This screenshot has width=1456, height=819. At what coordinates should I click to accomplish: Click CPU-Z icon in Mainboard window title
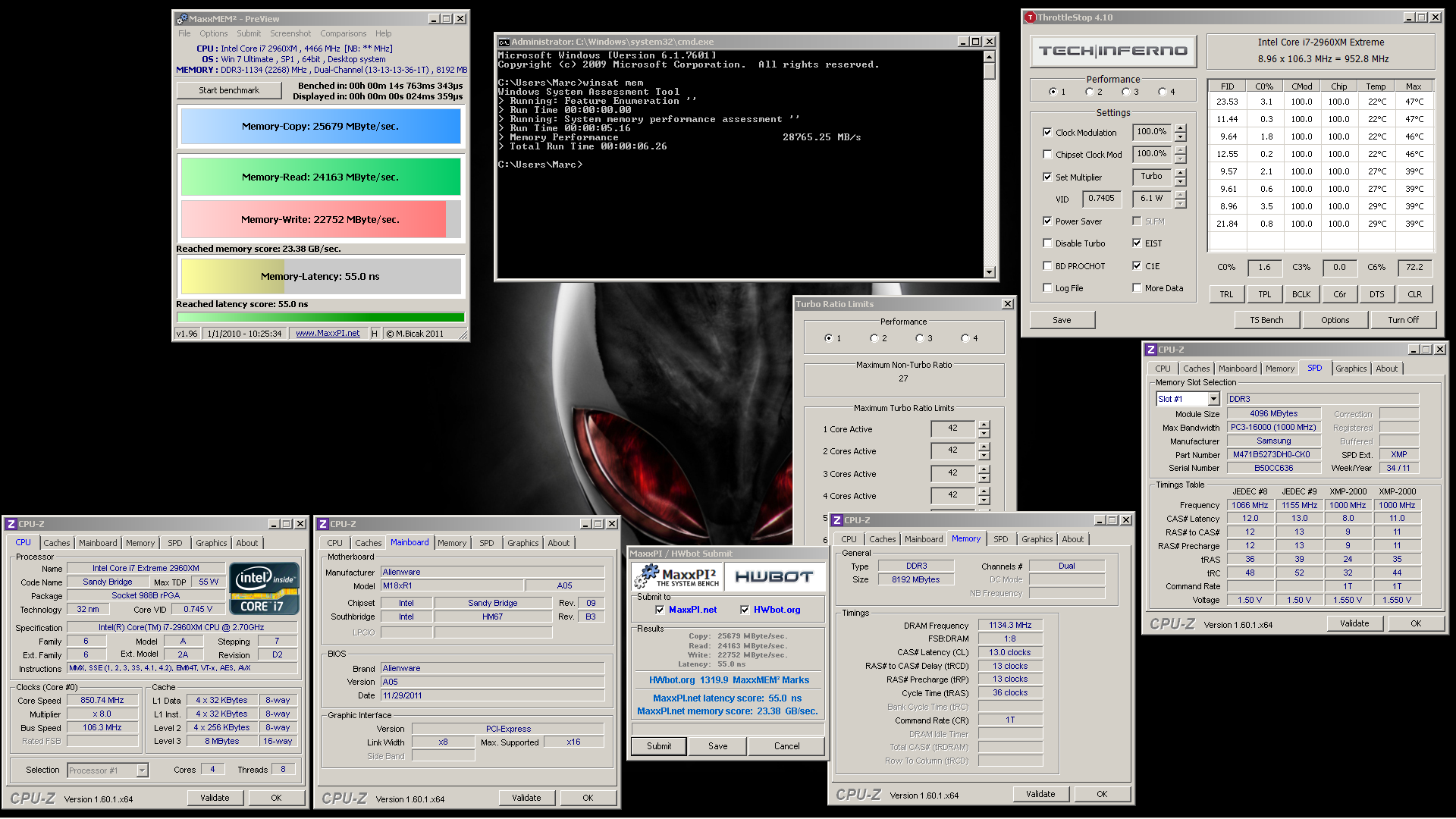pyautogui.click(x=323, y=524)
